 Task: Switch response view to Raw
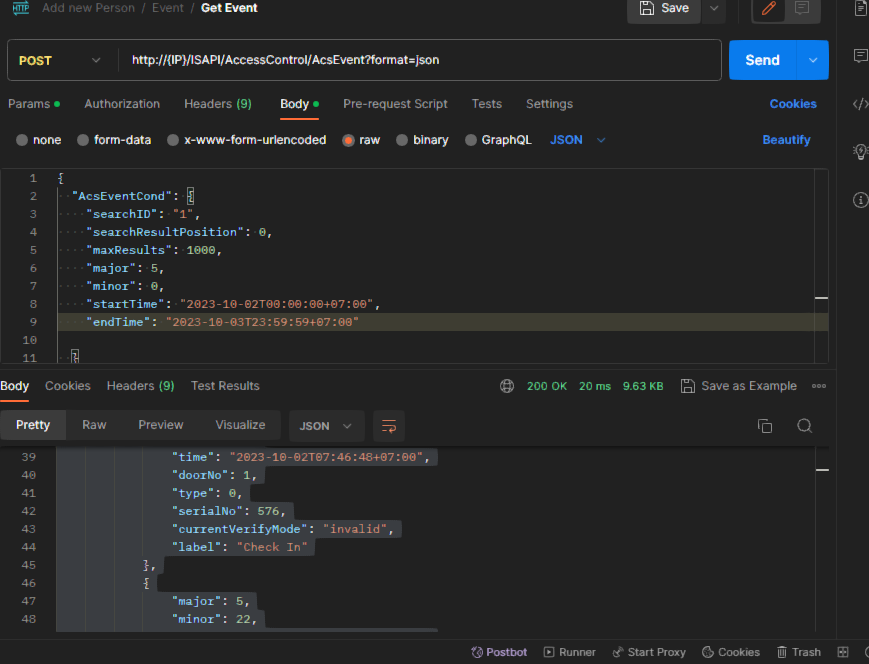coord(94,425)
